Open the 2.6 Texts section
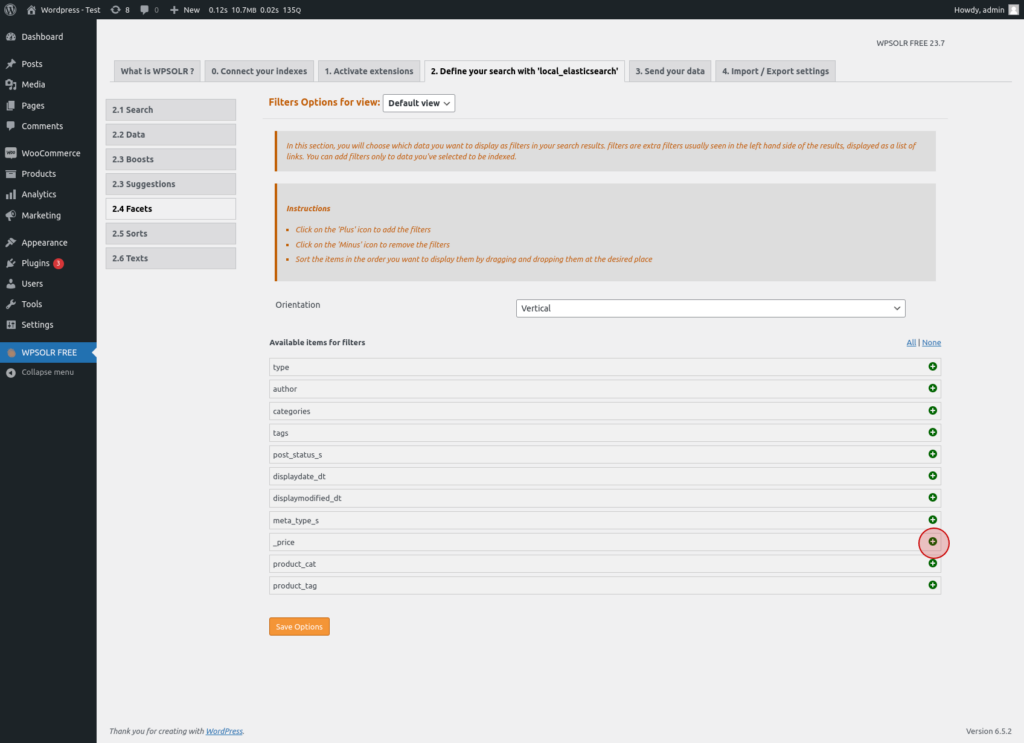 coord(170,259)
